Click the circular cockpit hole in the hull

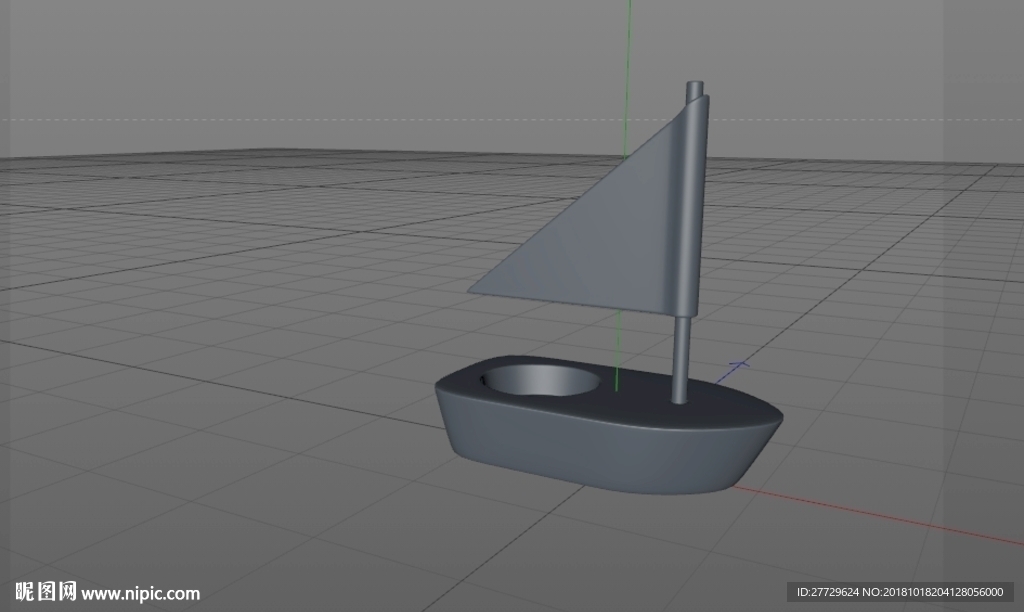click(x=541, y=381)
